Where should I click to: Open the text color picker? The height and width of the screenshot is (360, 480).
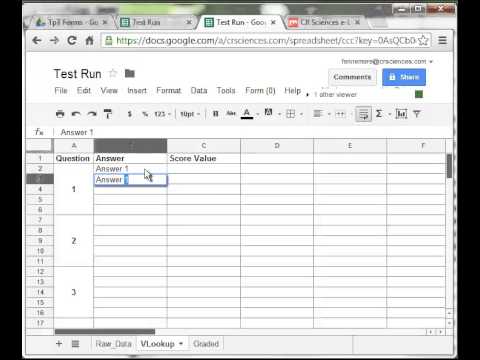coord(247,114)
